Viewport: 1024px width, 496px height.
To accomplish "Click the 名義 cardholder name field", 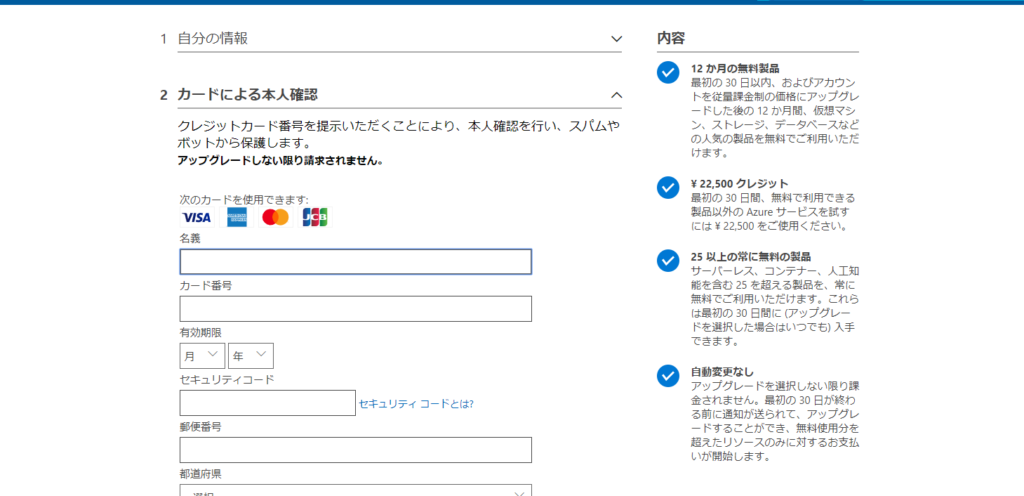I will (355, 262).
